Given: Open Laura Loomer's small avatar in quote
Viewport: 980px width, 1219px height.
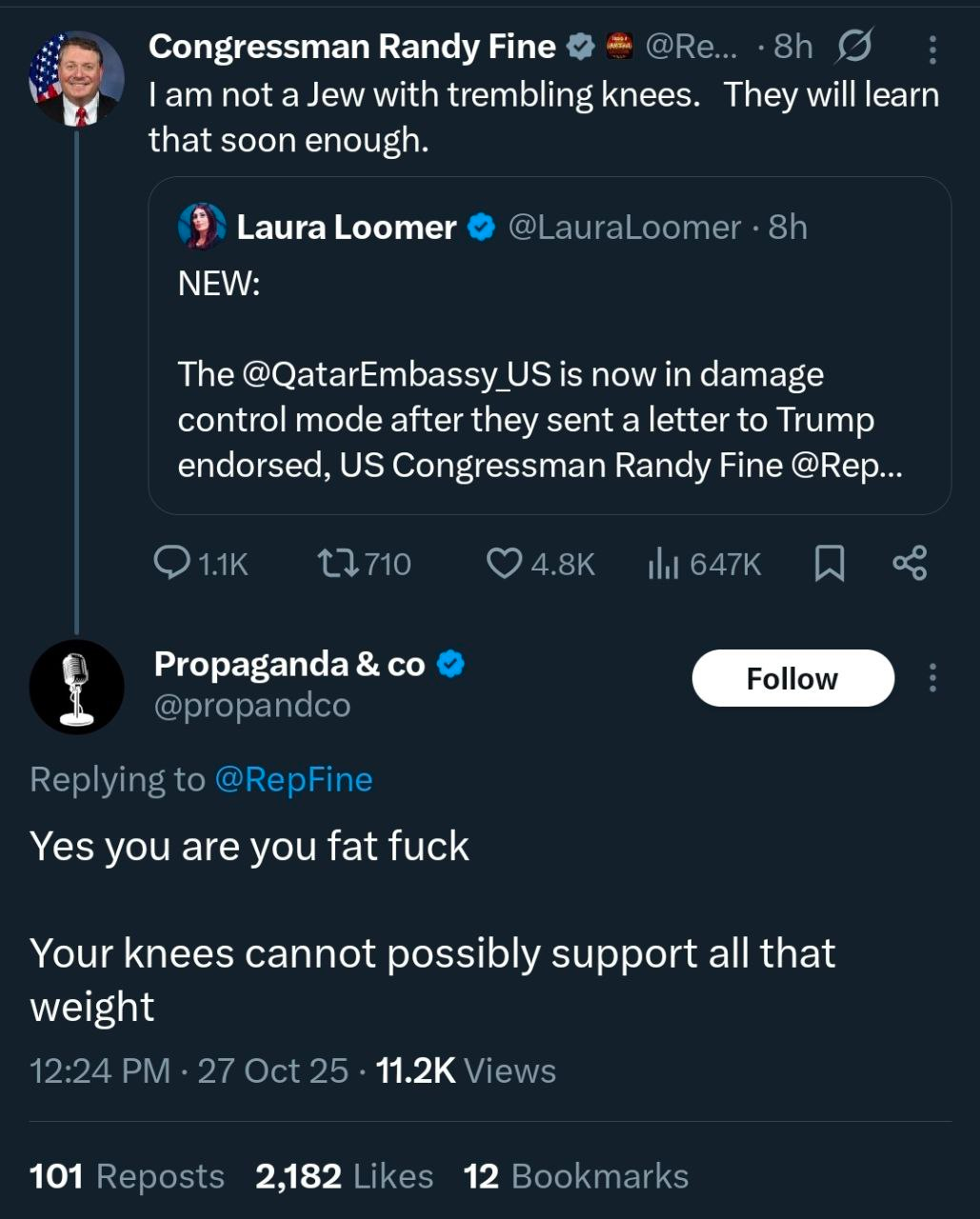Looking at the screenshot, I should coord(202,227).
